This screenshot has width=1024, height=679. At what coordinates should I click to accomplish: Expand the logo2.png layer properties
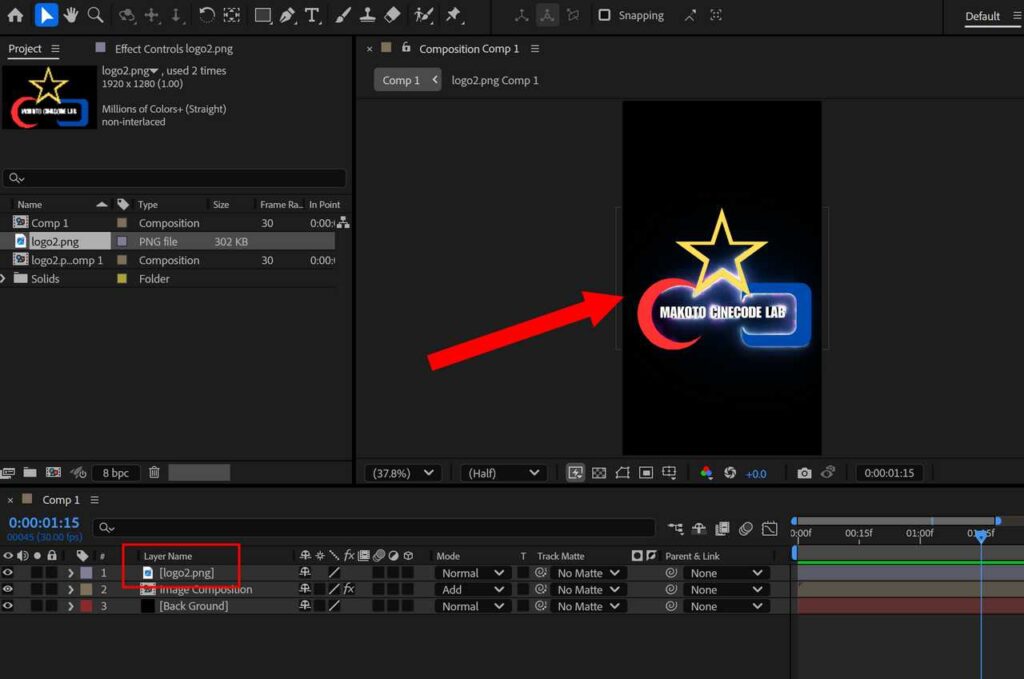point(71,573)
